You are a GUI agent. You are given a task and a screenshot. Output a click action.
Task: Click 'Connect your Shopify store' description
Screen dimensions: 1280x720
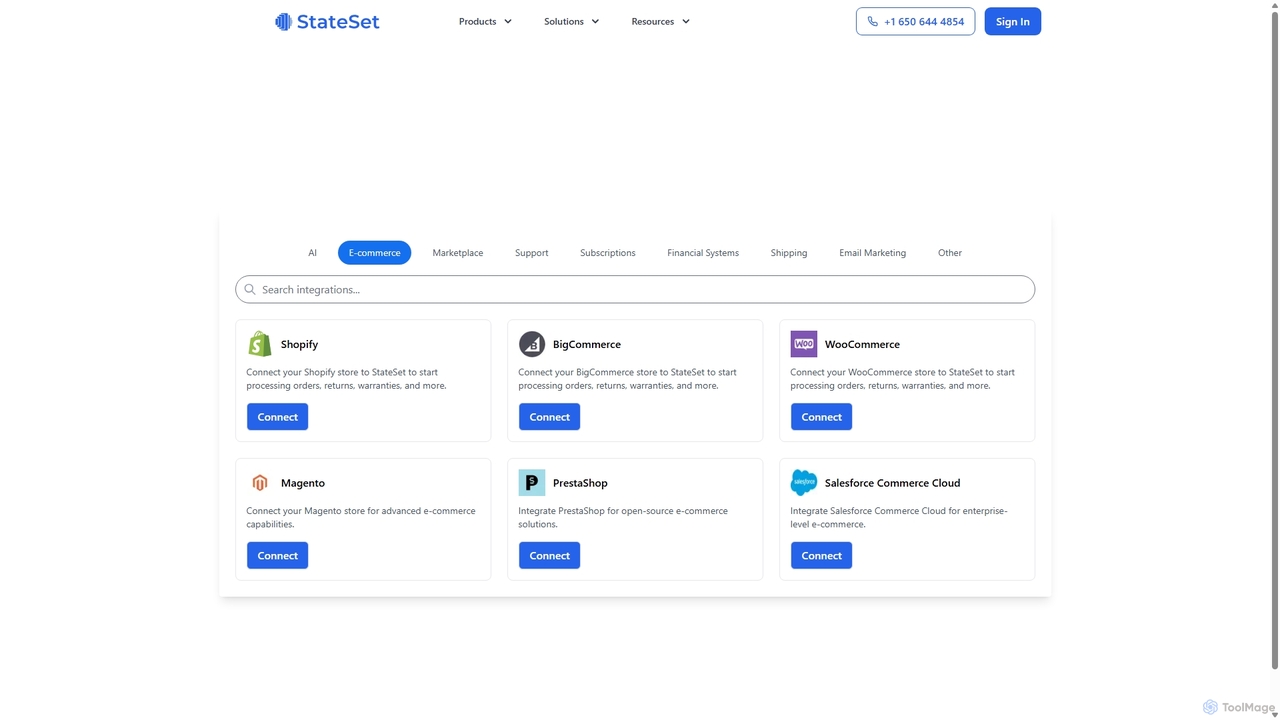pos(346,379)
